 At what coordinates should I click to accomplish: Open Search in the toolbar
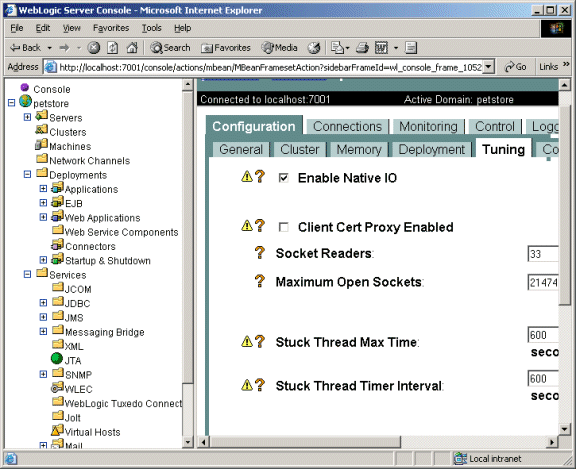tap(170, 48)
